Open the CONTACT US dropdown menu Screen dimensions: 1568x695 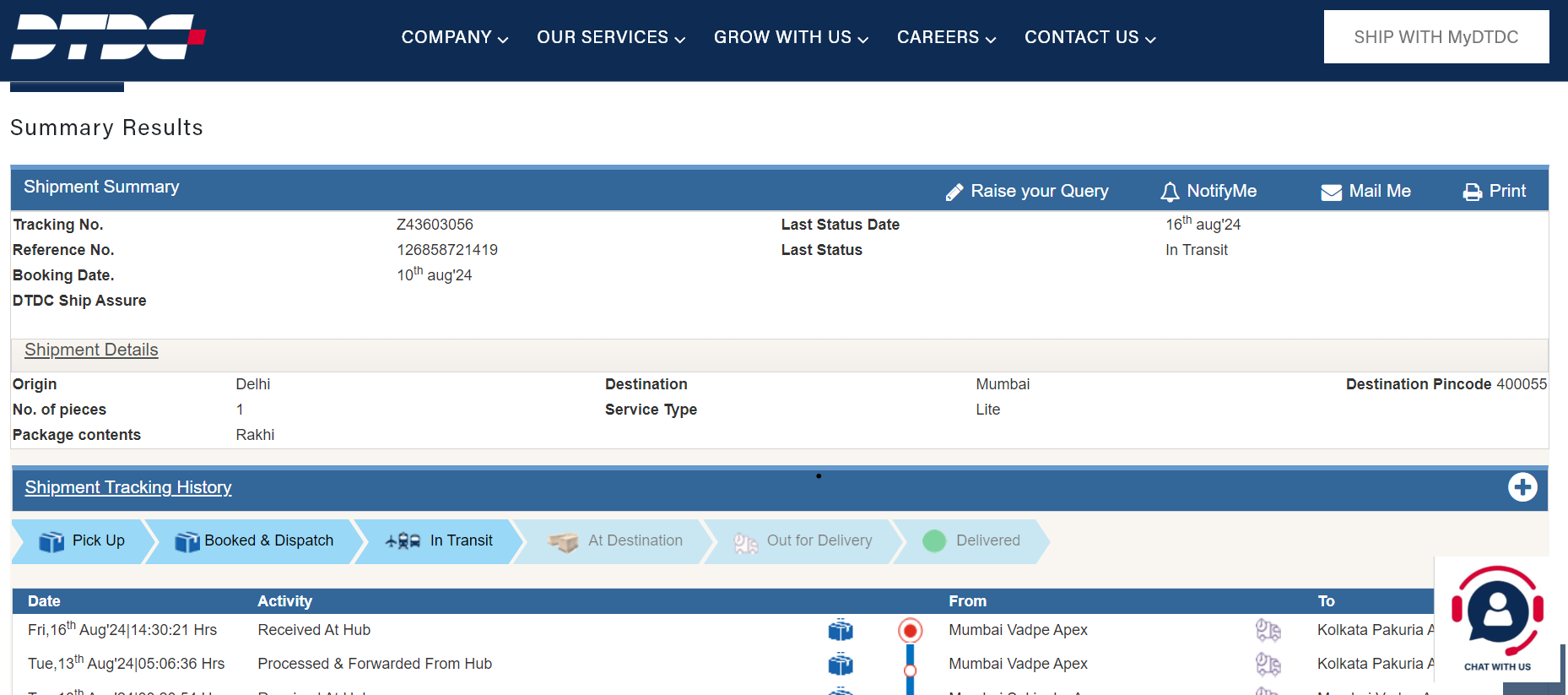[x=1089, y=37]
